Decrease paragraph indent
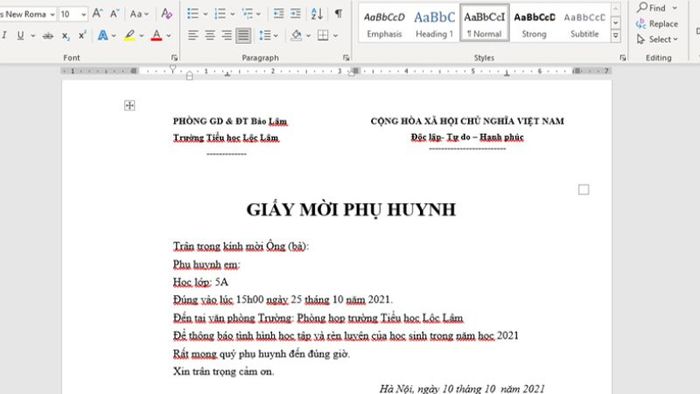This screenshot has height=394, width=700. (x=278, y=14)
